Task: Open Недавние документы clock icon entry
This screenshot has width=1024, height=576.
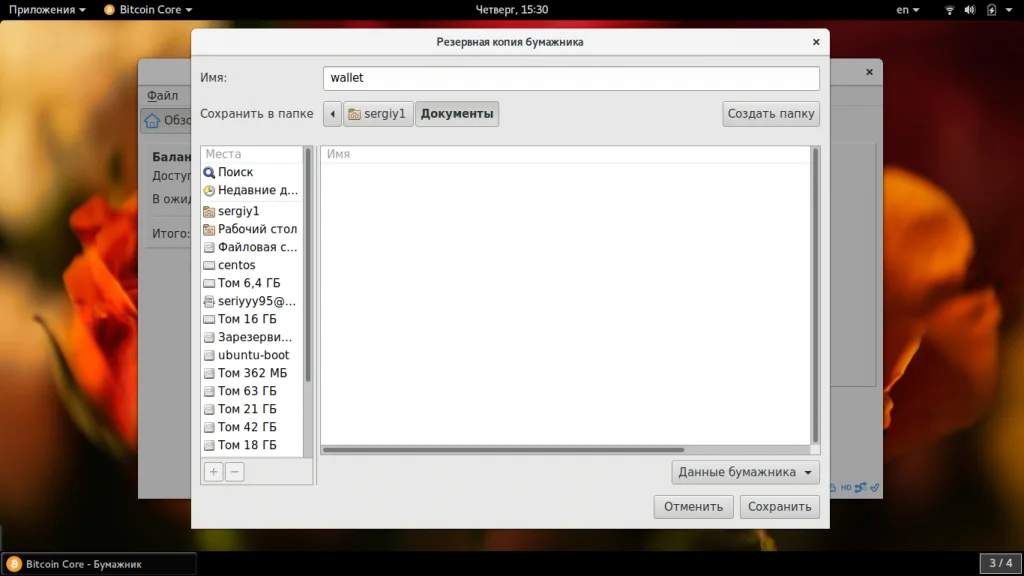Action: pyautogui.click(x=209, y=191)
